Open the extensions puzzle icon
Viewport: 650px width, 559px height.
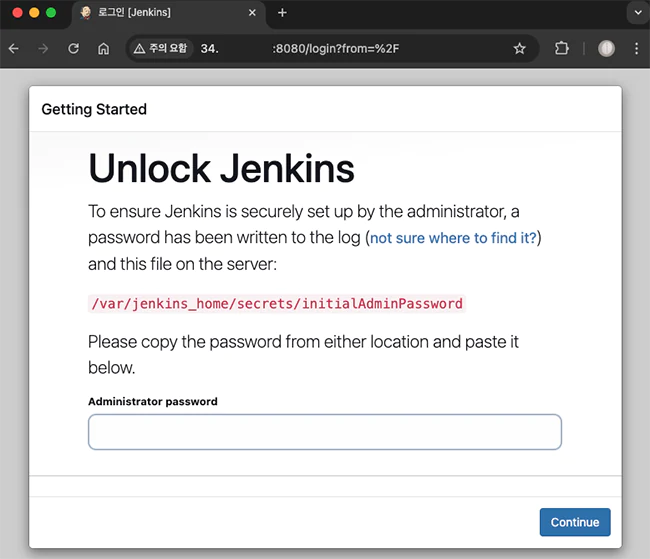click(562, 48)
